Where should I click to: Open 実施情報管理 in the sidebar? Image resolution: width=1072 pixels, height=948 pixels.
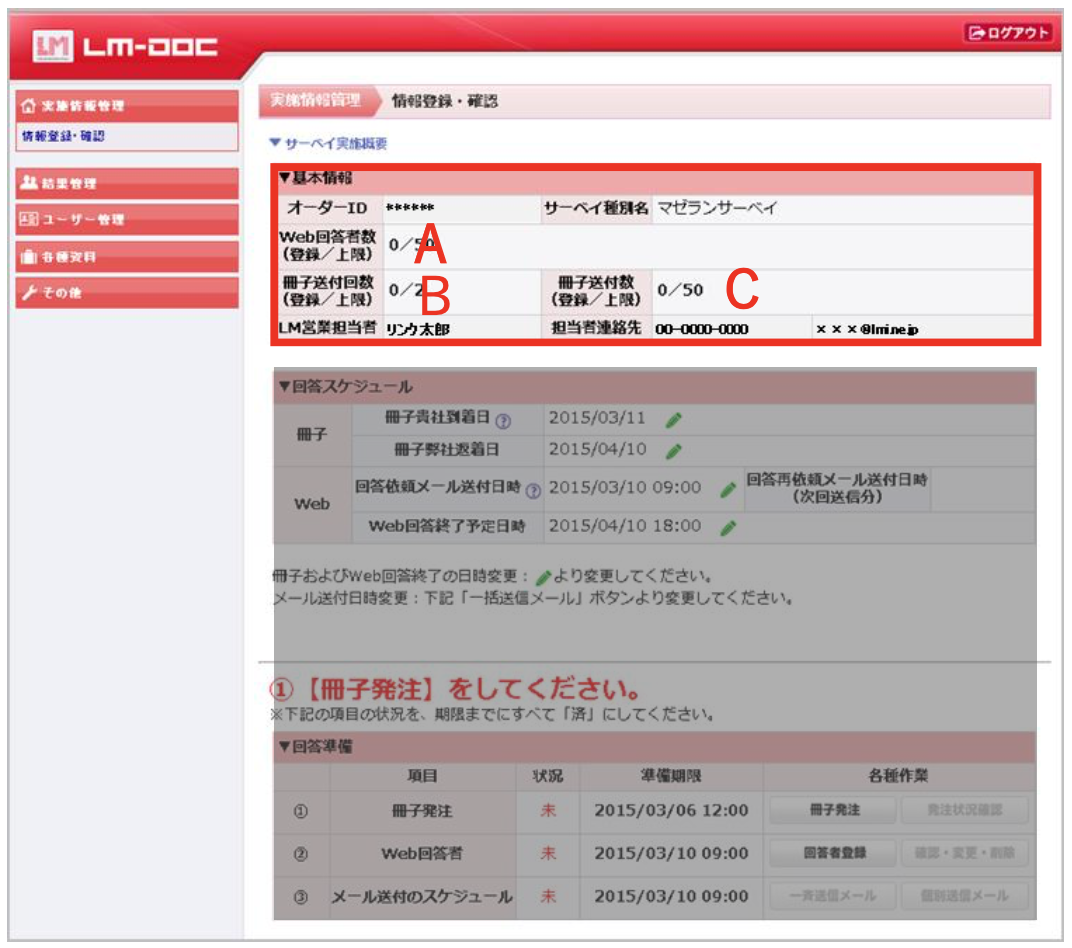pyautogui.click(x=127, y=106)
